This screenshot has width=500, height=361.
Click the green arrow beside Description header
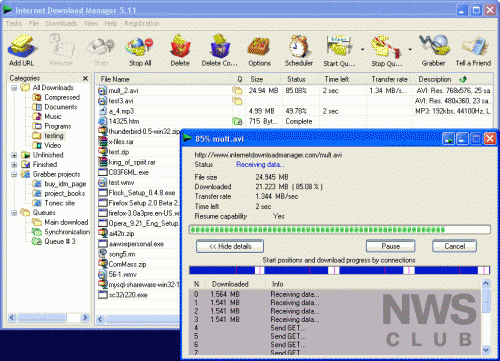point(463,79)
